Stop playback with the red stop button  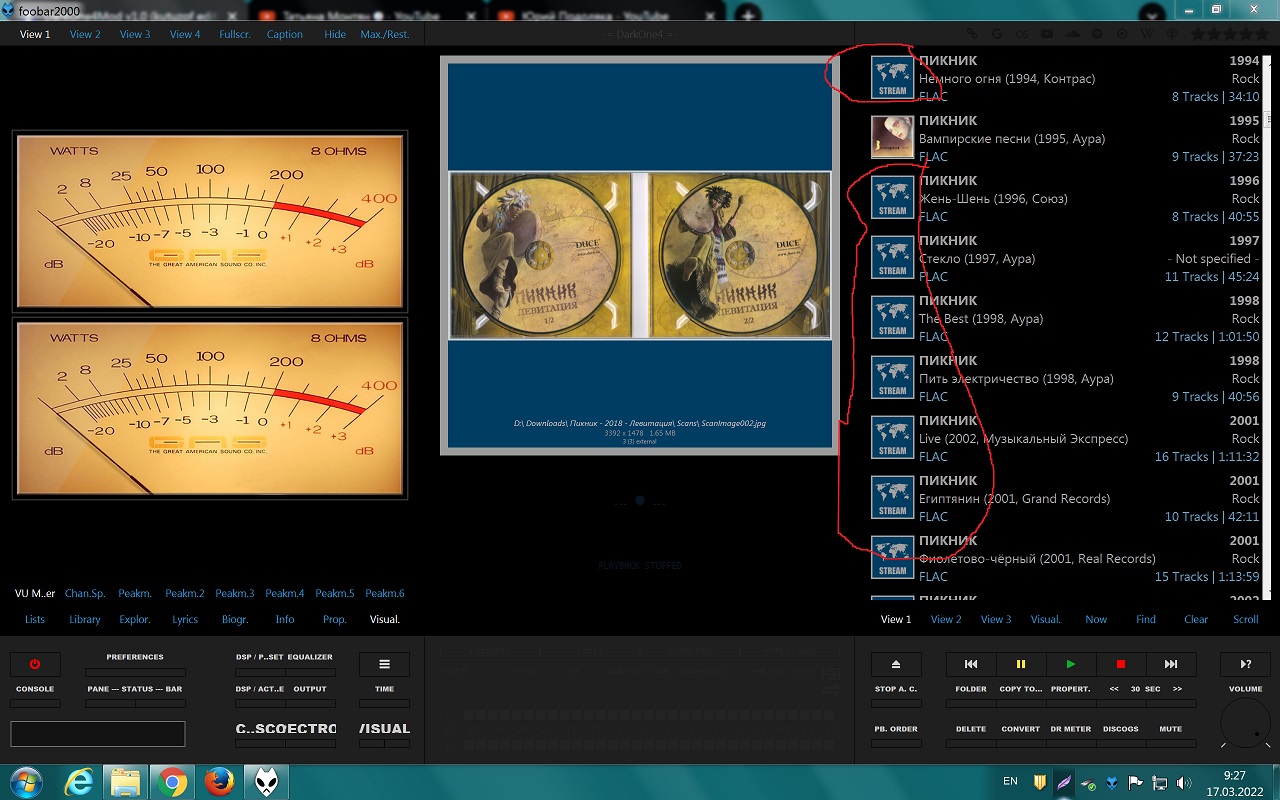point(1121,664)
